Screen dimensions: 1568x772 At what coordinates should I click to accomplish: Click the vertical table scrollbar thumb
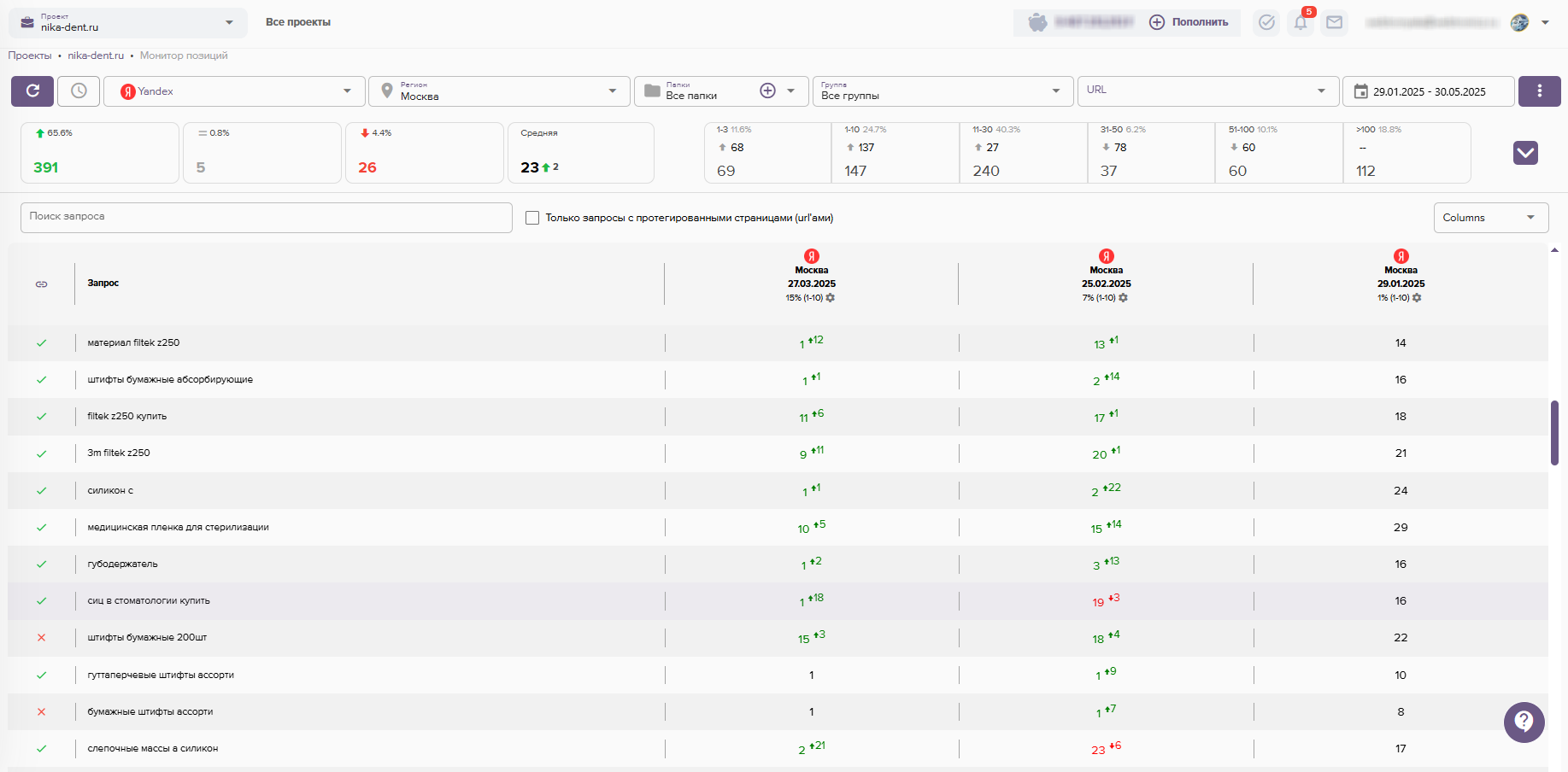(x=1554, y=432)
